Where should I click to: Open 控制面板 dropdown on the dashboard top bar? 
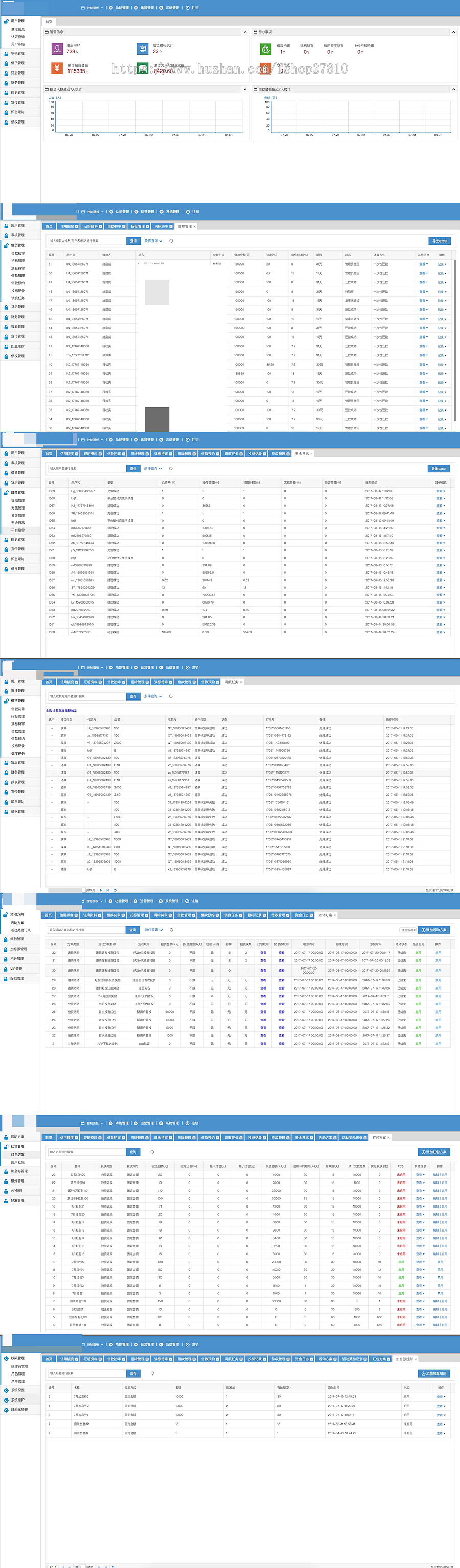[x=93, y=8]
